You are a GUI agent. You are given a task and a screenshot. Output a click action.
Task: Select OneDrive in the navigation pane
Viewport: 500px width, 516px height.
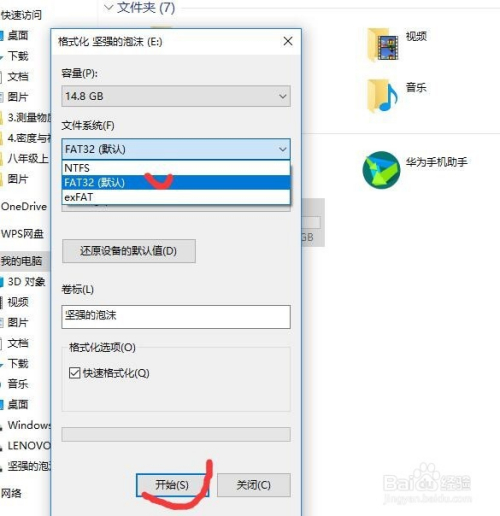click(x=24, y=207)
